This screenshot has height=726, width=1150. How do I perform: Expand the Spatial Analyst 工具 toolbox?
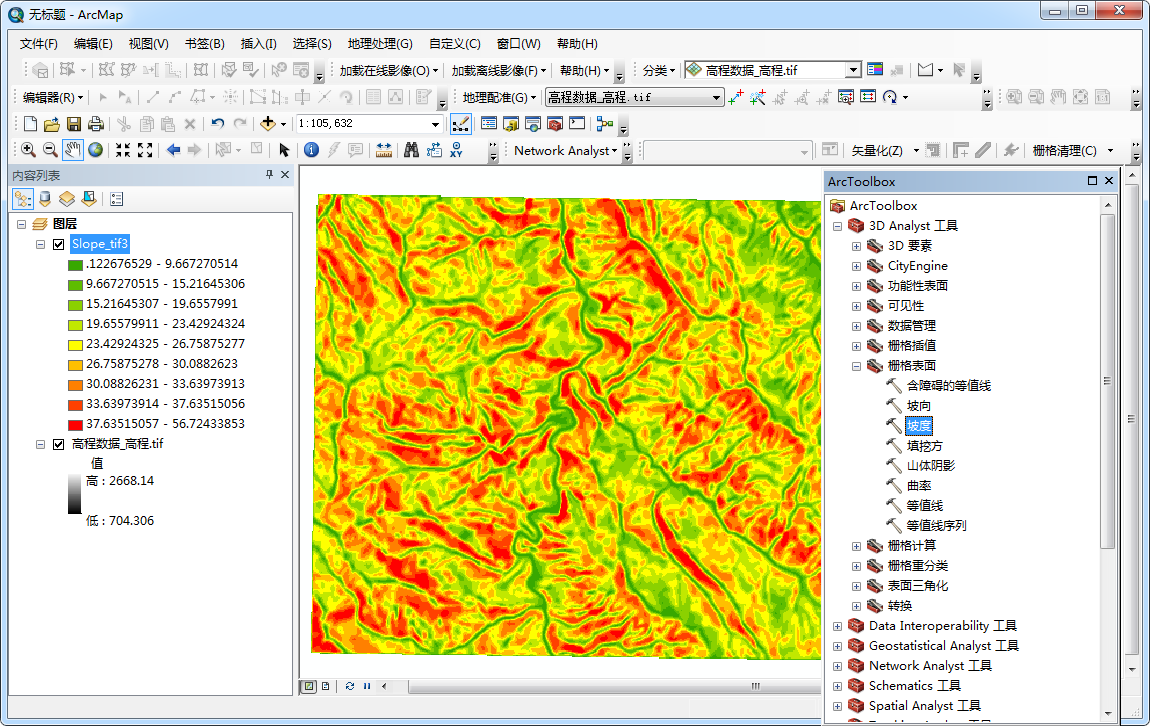pos(837,706)
